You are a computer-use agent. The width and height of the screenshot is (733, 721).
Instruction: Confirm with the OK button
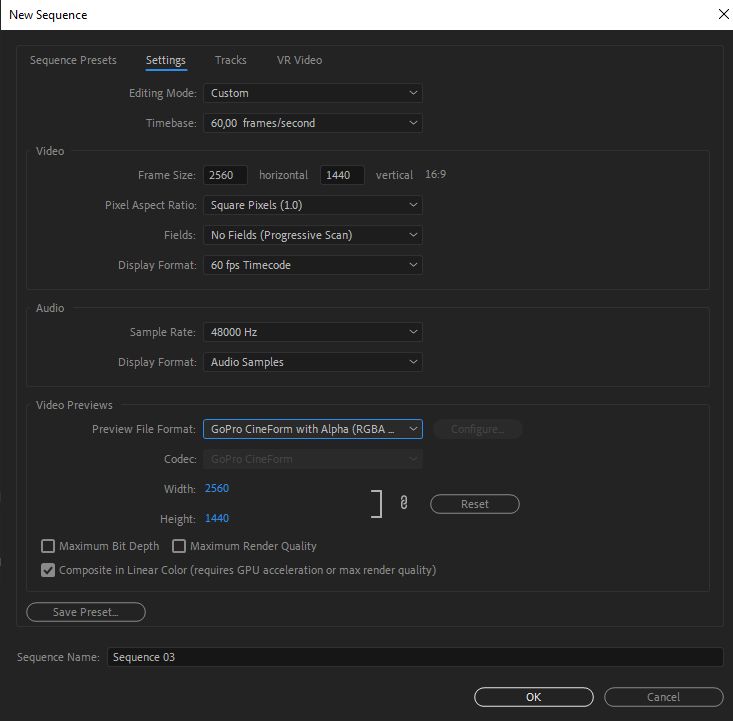click(533, 697)
